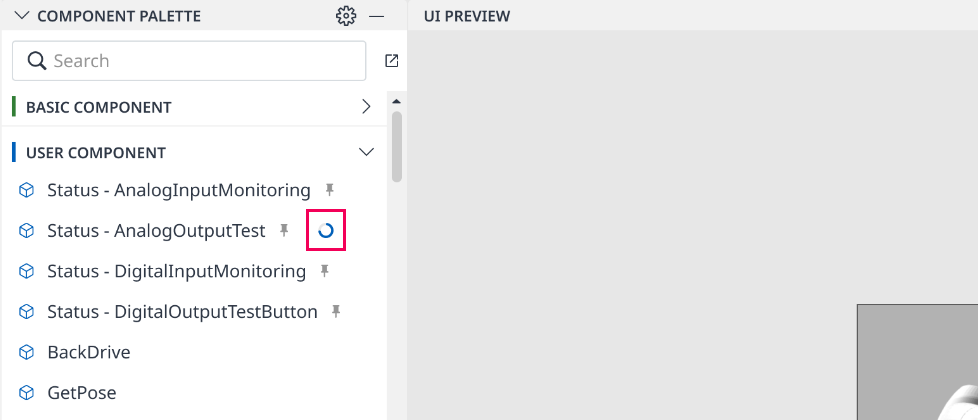The height and width of the screenshot is (420, 978).
Task: Expand the Basic Component section
Action: tap(367, 107)
